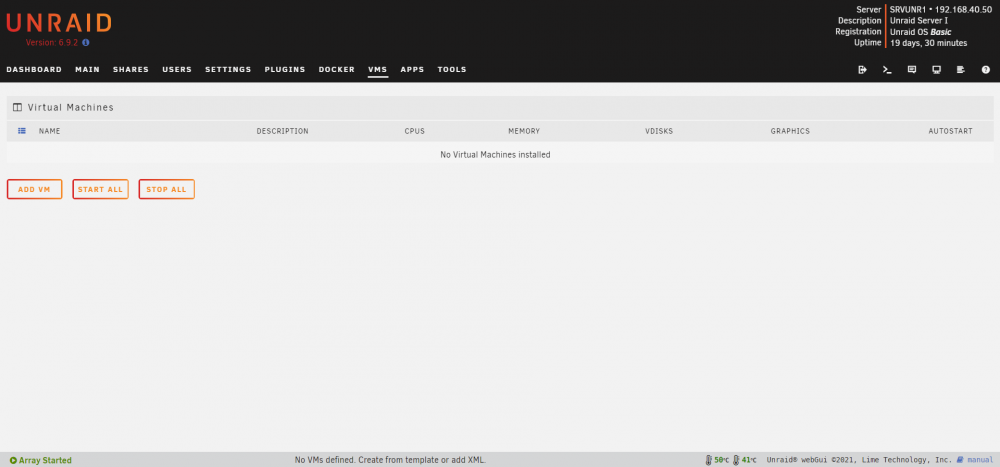Open the Plugins tab

pos(284,70)
